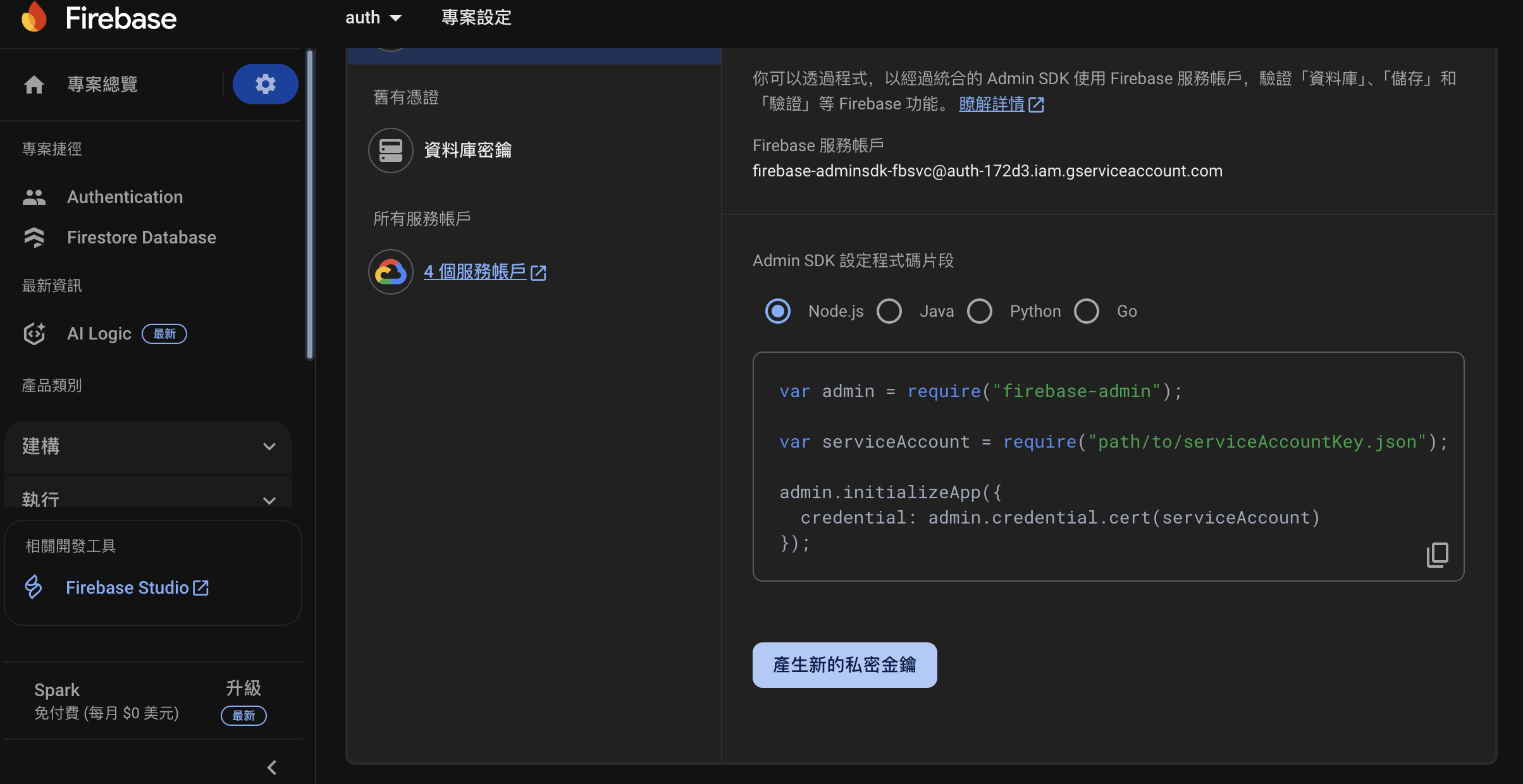Click the 所有服務帳戶 section heading
The height and width of the screenshot is (784, 1523).
(422, 219)
